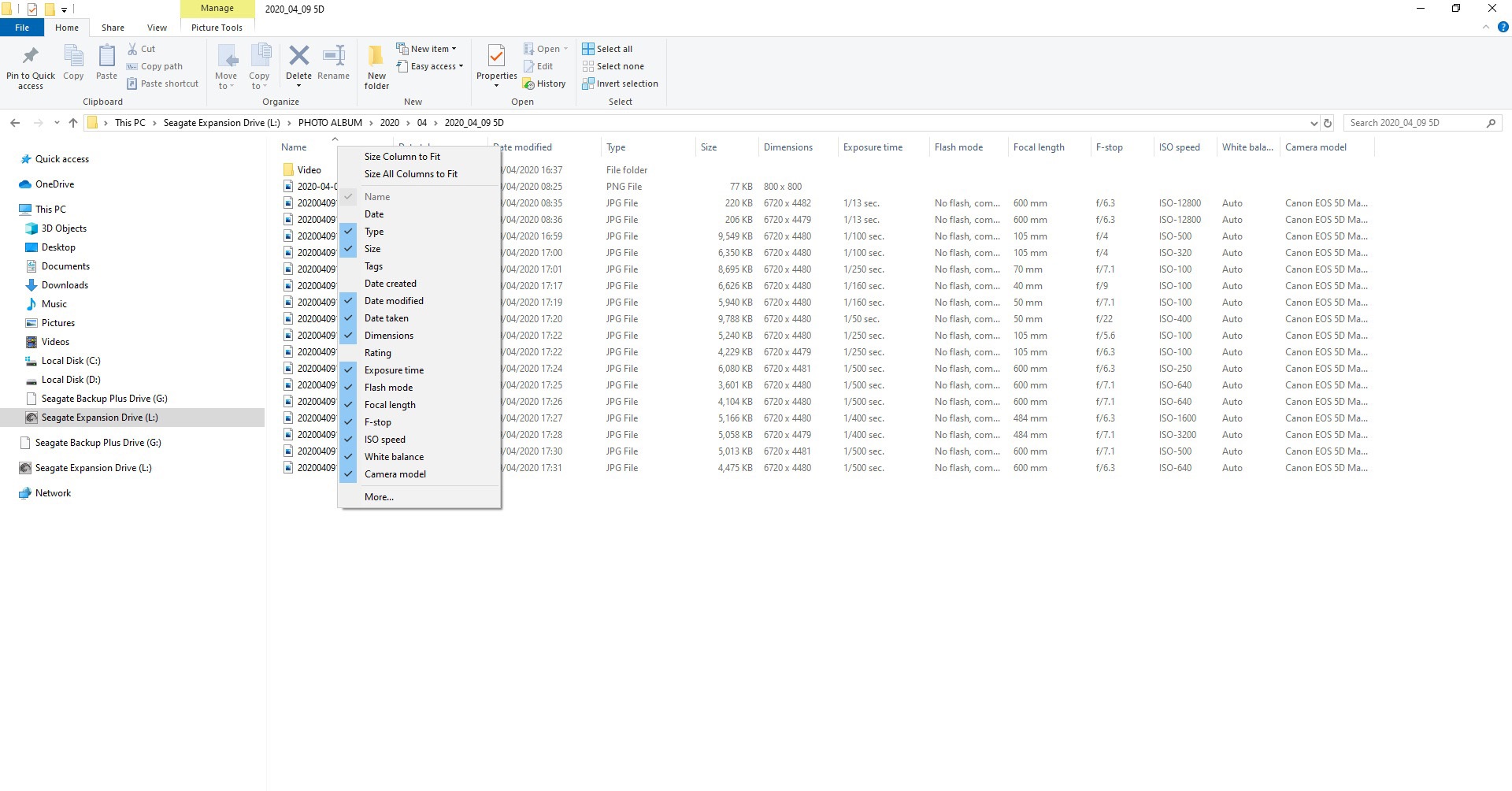Image resolution: width=1512 pixels, height=791 pixels.
Task: Select Seagate Expansion Drive (L:) under This PC
Action: (99, 418)
